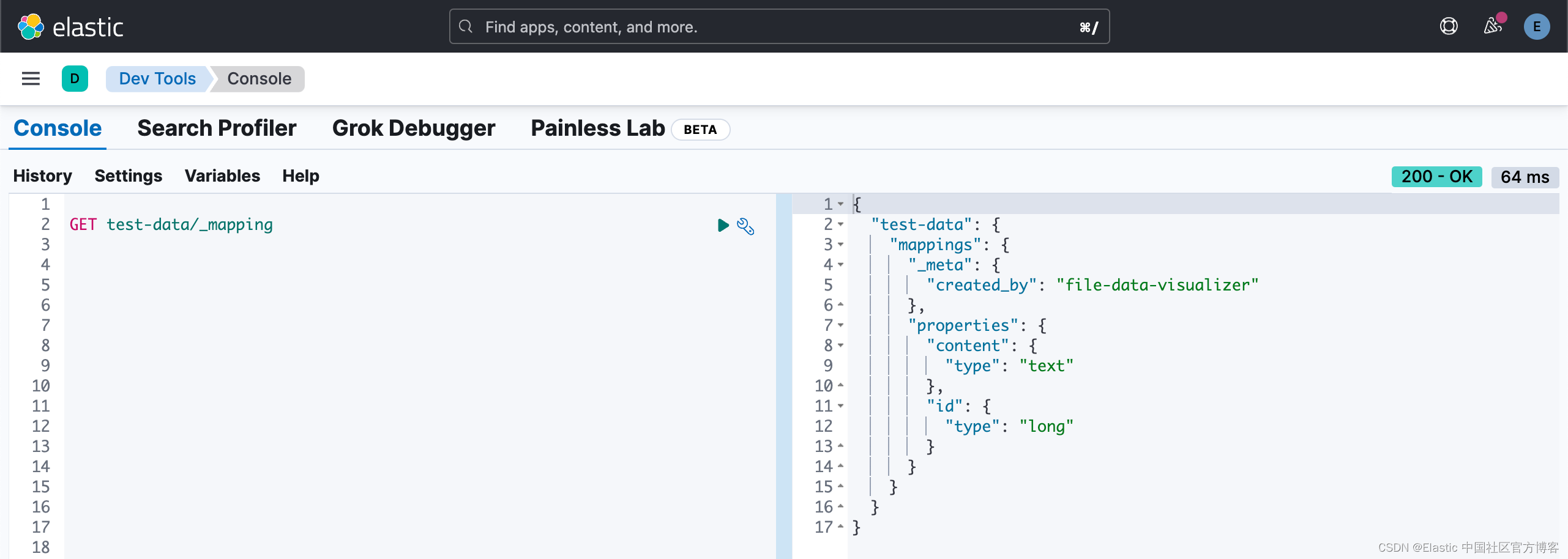Click the E user avatar
This screenshot has height=559, width=1568.
(x=1537, y=26)
